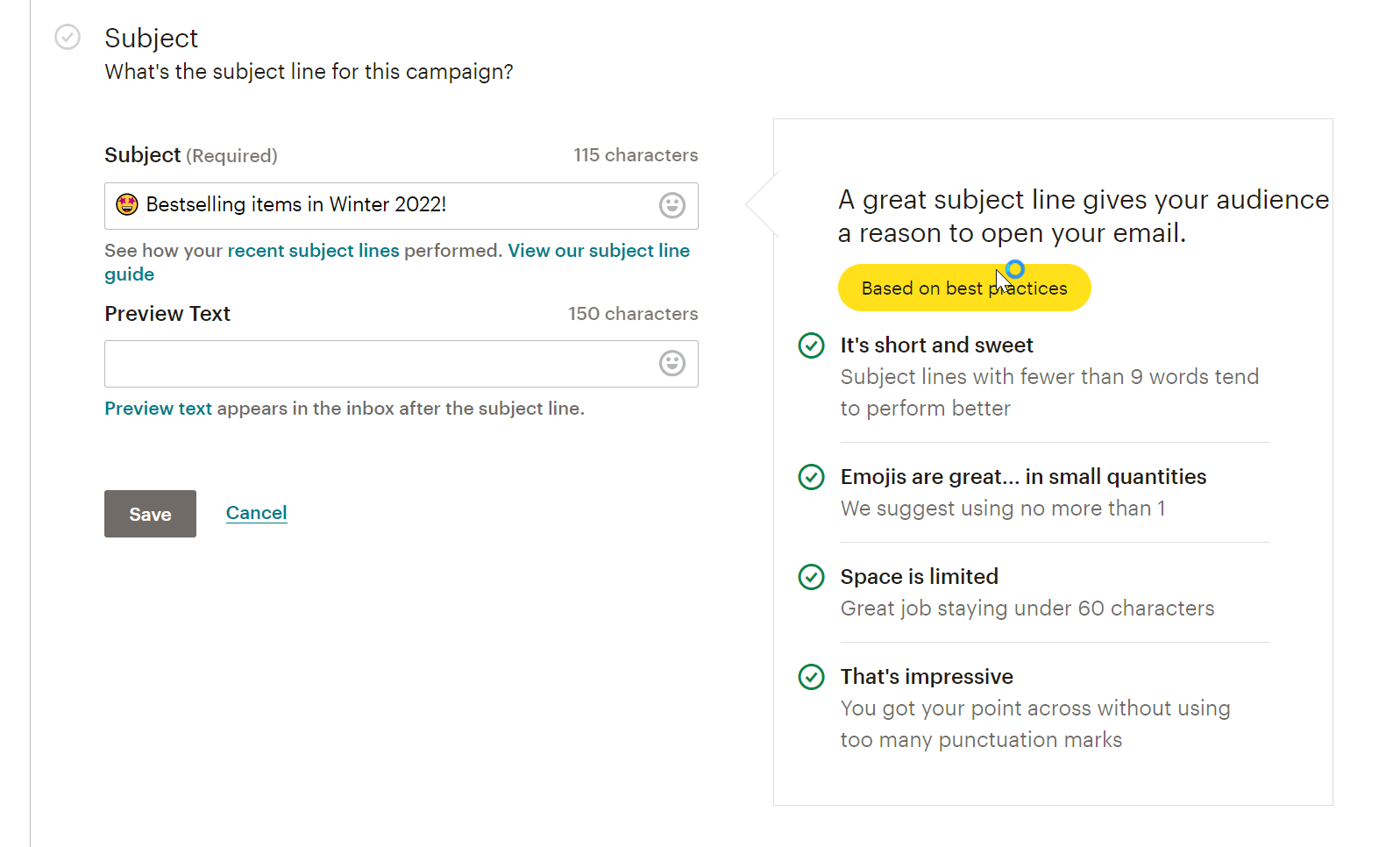Open the recent subject lines link

tap(313, 251)
